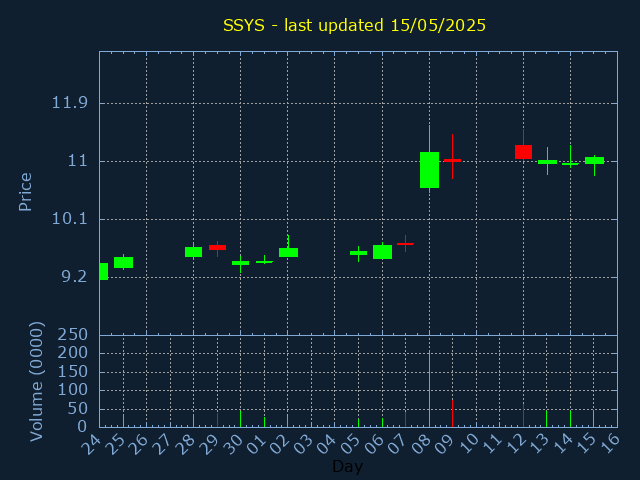This screenshot has width=640, height=480.
Task: Click the green volume bar on day 30
Action: pos(240,418)
